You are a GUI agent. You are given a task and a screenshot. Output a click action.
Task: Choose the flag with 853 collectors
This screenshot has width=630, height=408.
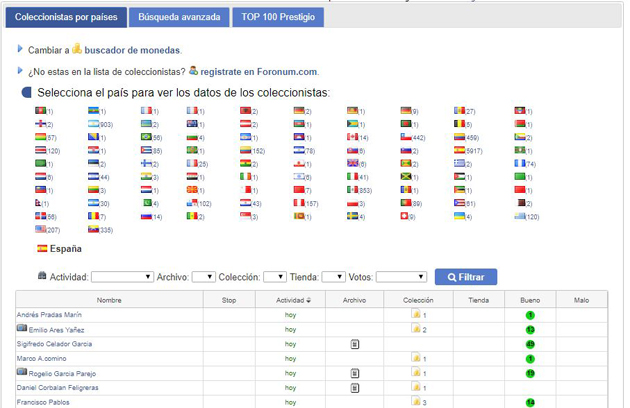point(353,189)
